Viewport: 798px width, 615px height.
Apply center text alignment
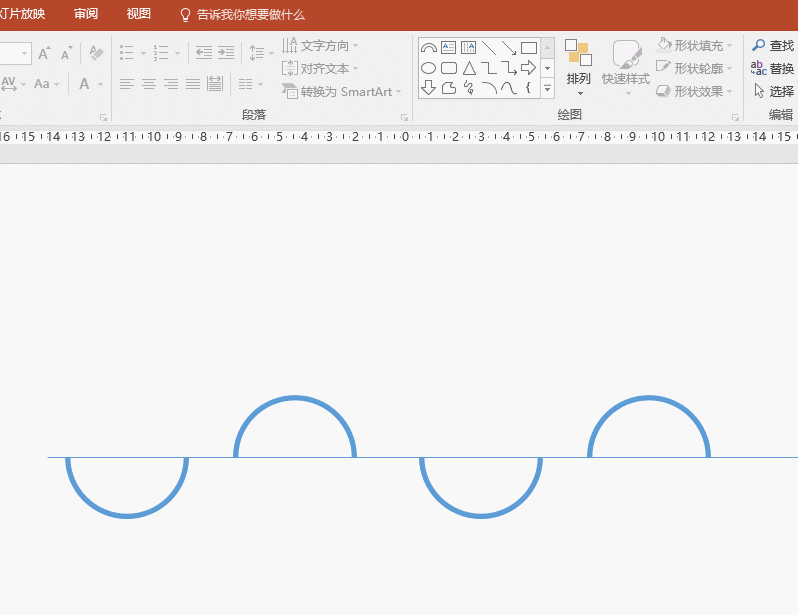[x=148, y=84]
